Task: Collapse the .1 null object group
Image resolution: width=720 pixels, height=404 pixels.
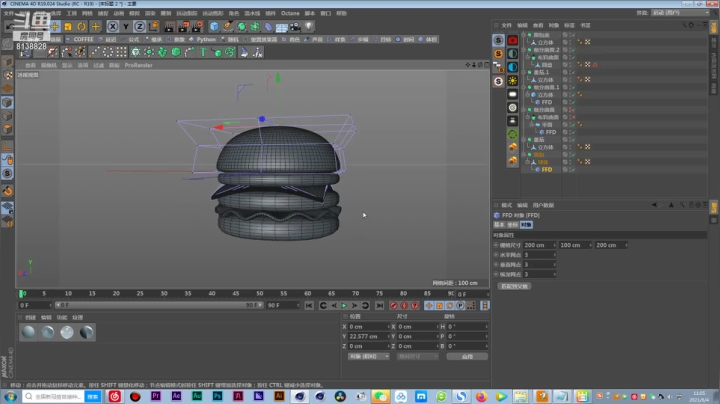Action: tap(524, 73)
